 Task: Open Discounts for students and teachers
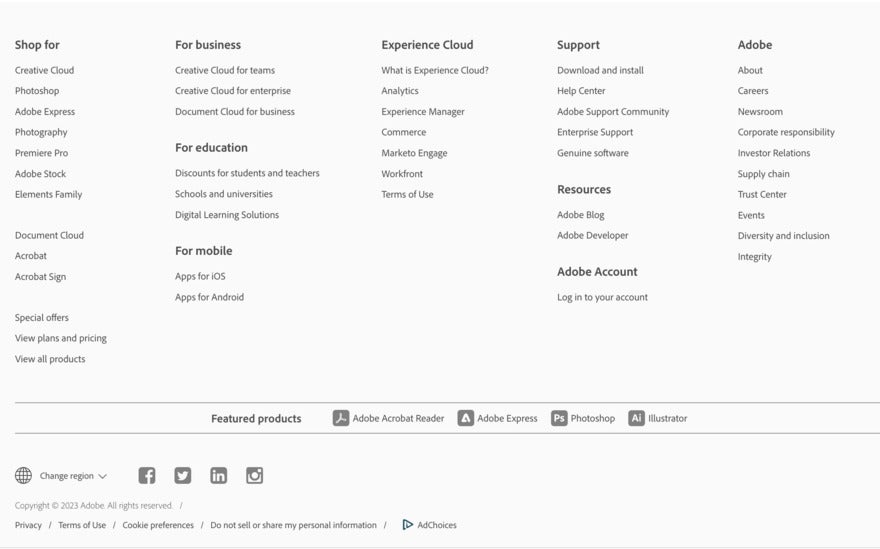click(247, 173)
